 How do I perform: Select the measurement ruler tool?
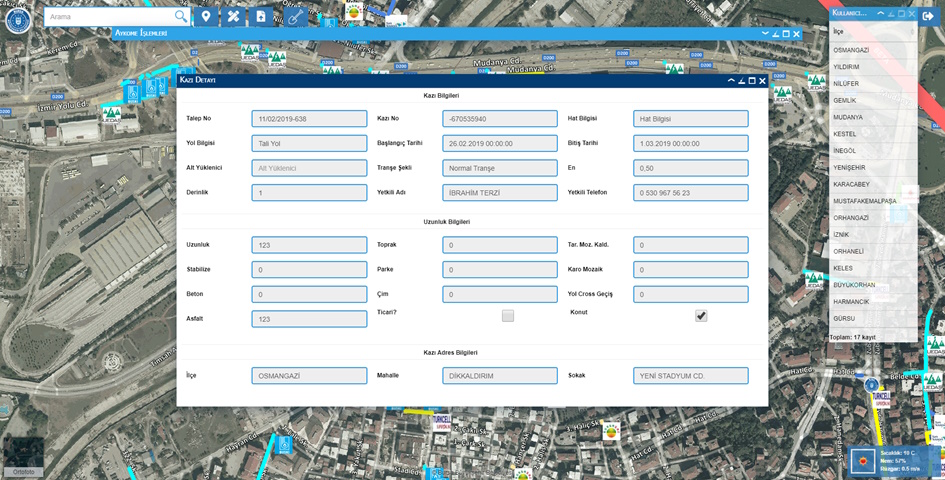[233, 17]
